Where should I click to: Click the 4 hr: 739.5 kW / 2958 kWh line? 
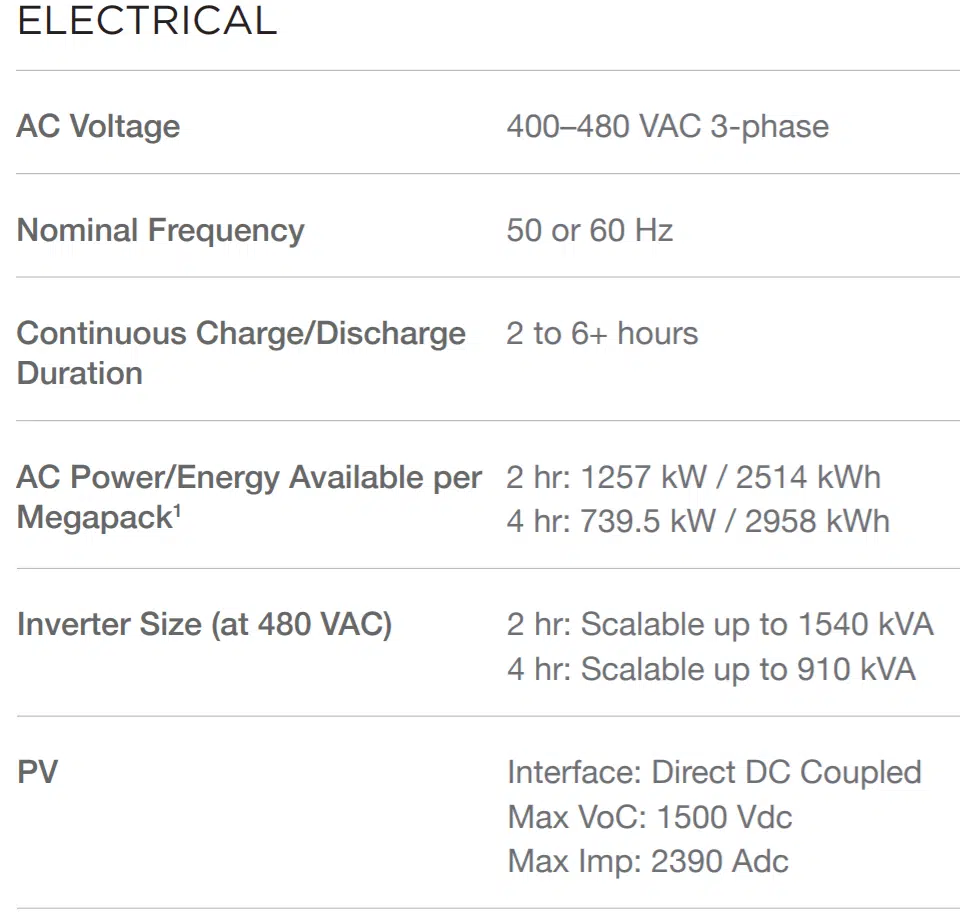click(697, 521)
